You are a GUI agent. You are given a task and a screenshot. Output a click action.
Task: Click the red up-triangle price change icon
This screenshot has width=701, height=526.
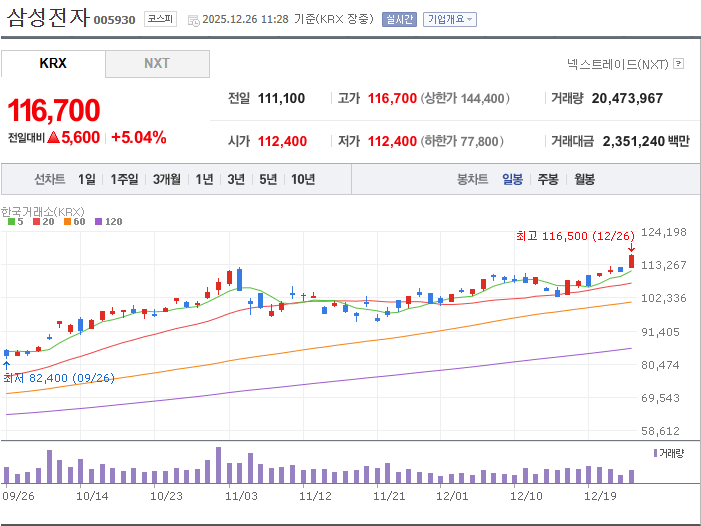click(x=67, y=138)
